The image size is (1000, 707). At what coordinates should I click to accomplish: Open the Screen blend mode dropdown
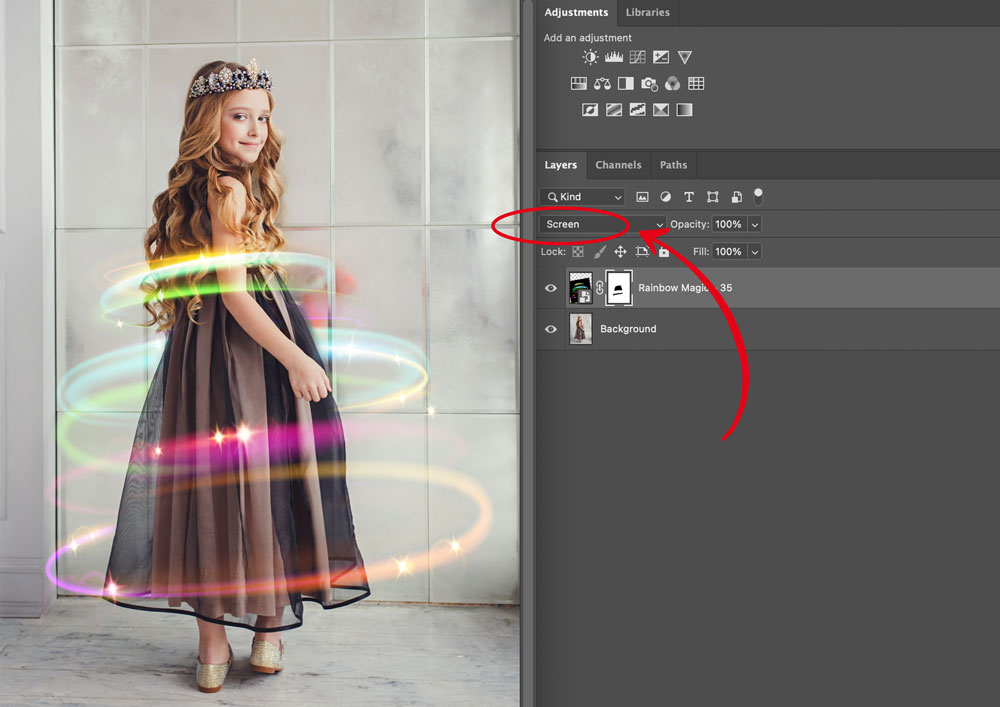pyautogui.click(x=602, y=225)
